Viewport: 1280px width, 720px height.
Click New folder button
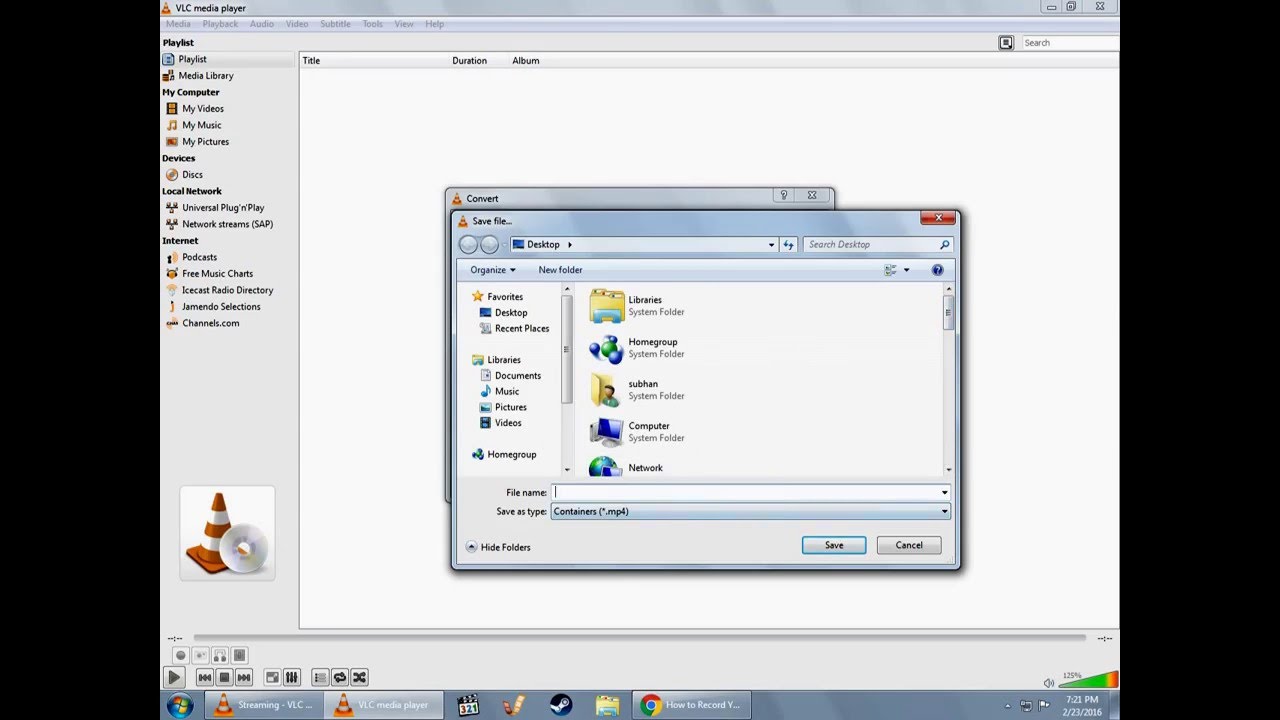coord(560,270)
